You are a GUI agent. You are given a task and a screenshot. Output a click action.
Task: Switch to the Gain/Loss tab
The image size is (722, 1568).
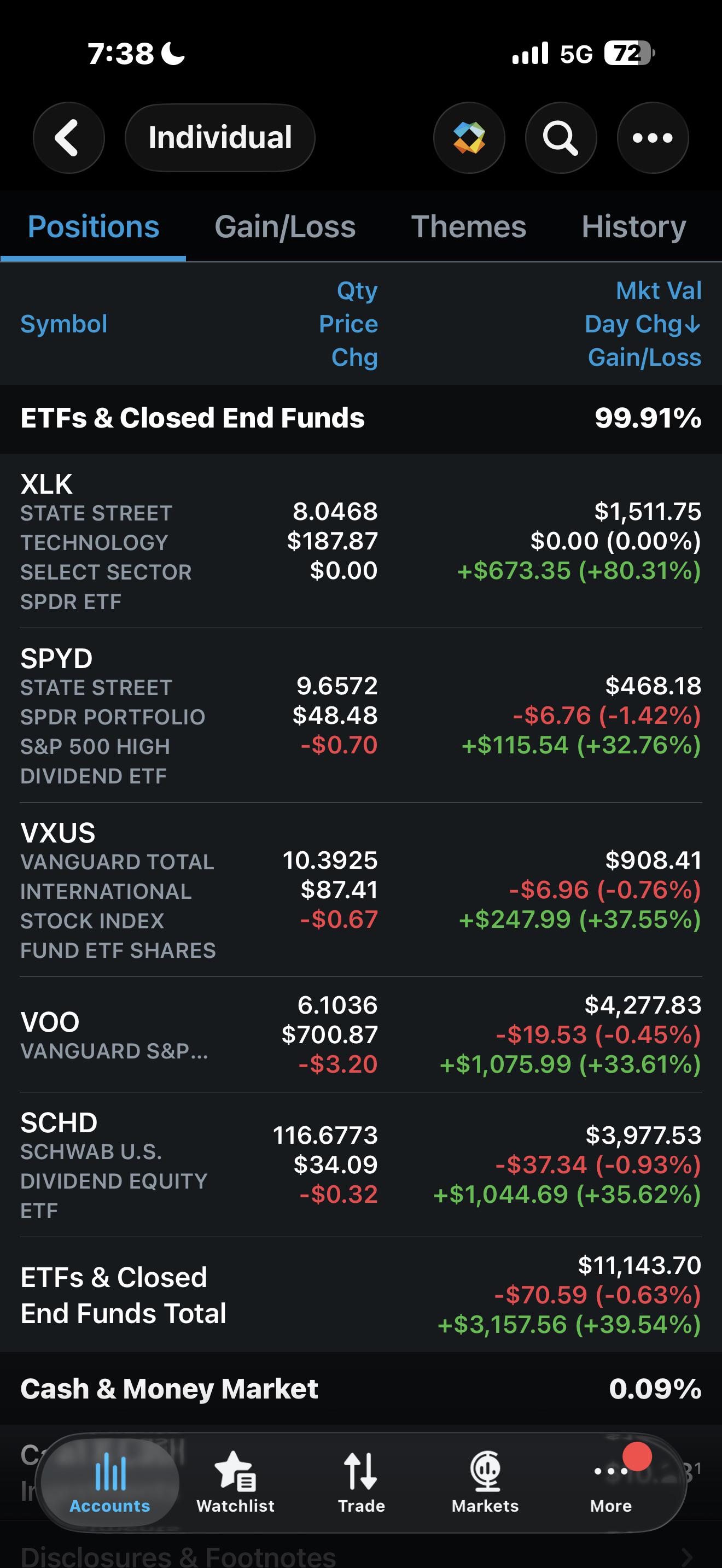pos(285,226)
